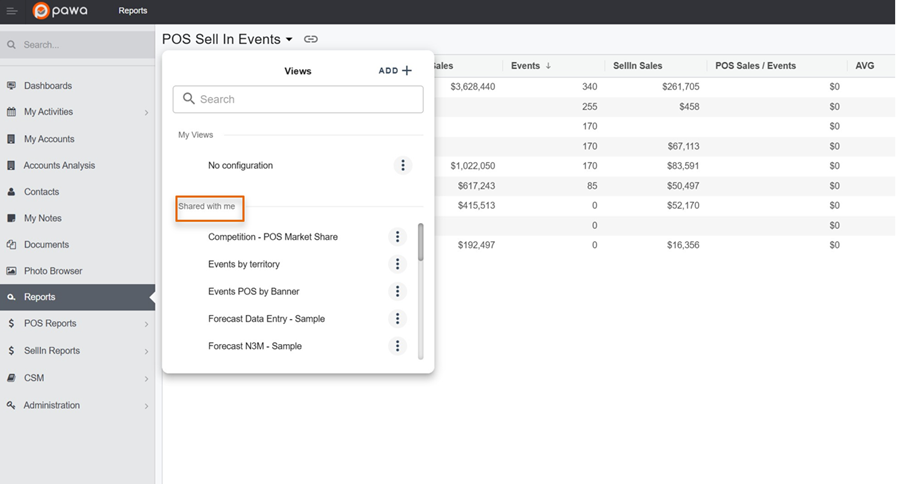Select the No configuration view
This screenshot has height=484, width=900.
(x=240, y=165)
